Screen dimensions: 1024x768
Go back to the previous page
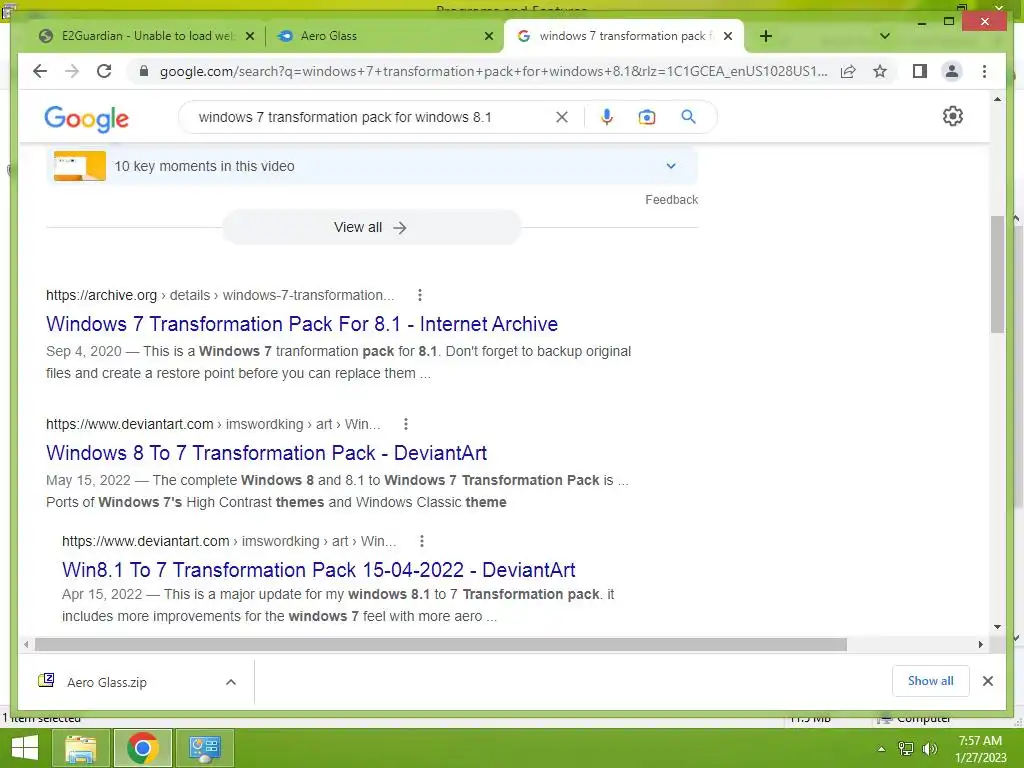click(40, 71)
